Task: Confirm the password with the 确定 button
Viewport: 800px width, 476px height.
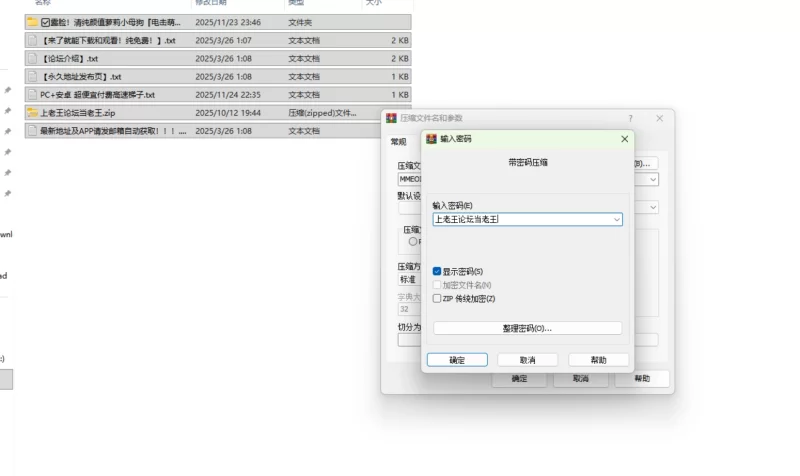Action: point(457,360)
